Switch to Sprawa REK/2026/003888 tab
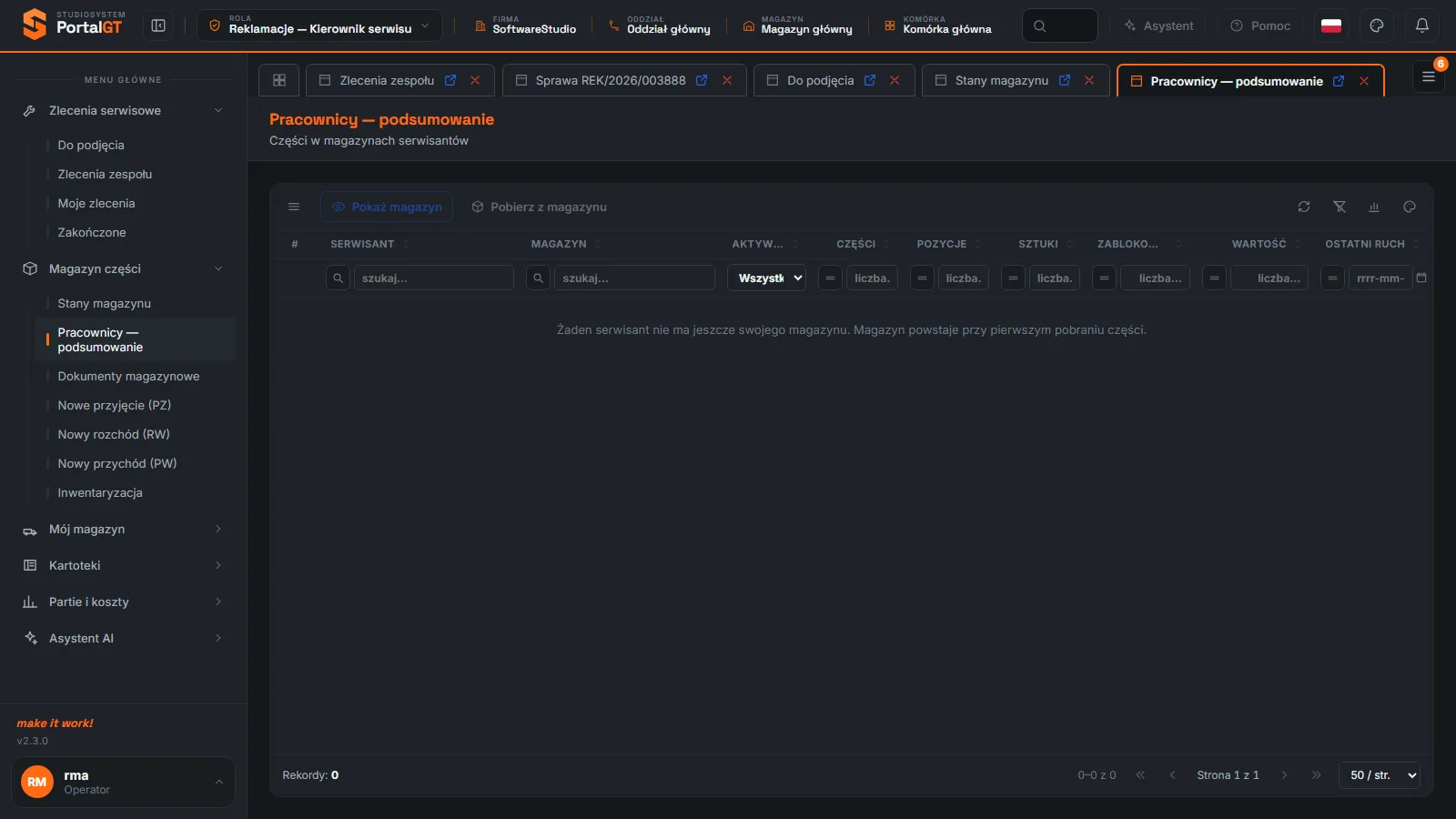The image size is (1456, 819). [x=611, y=80]
